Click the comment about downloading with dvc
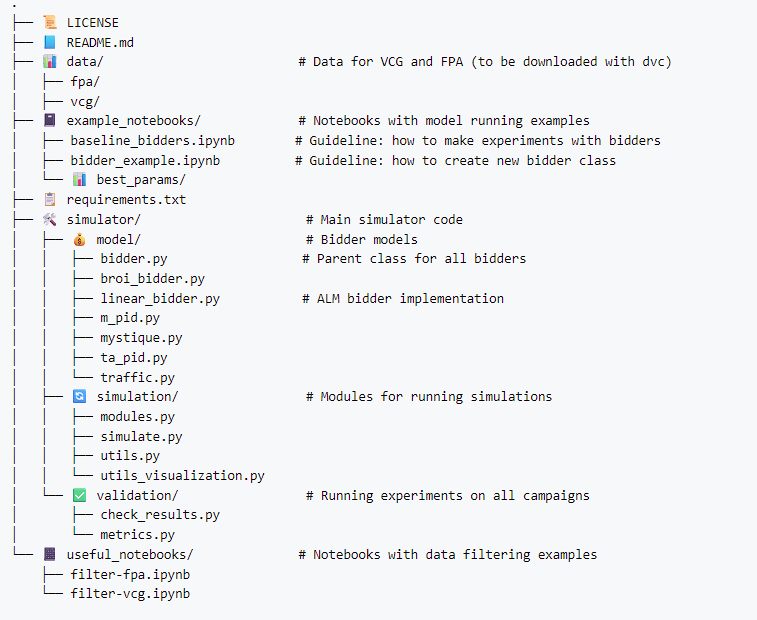Viewport: 757px width, 620px height. 485,62
